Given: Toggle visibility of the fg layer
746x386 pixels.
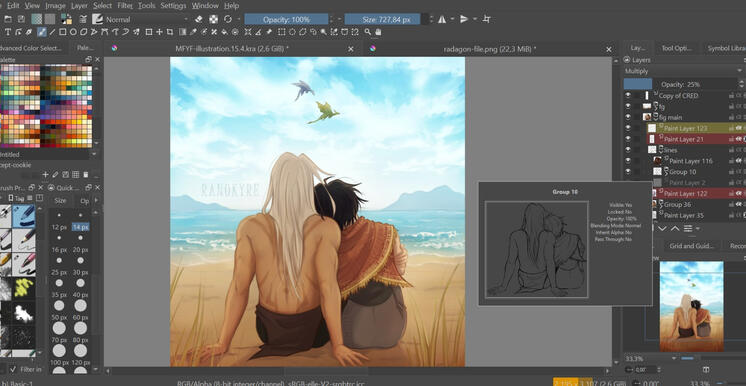Looking at the screenshot, I should [x=628, y=106].
